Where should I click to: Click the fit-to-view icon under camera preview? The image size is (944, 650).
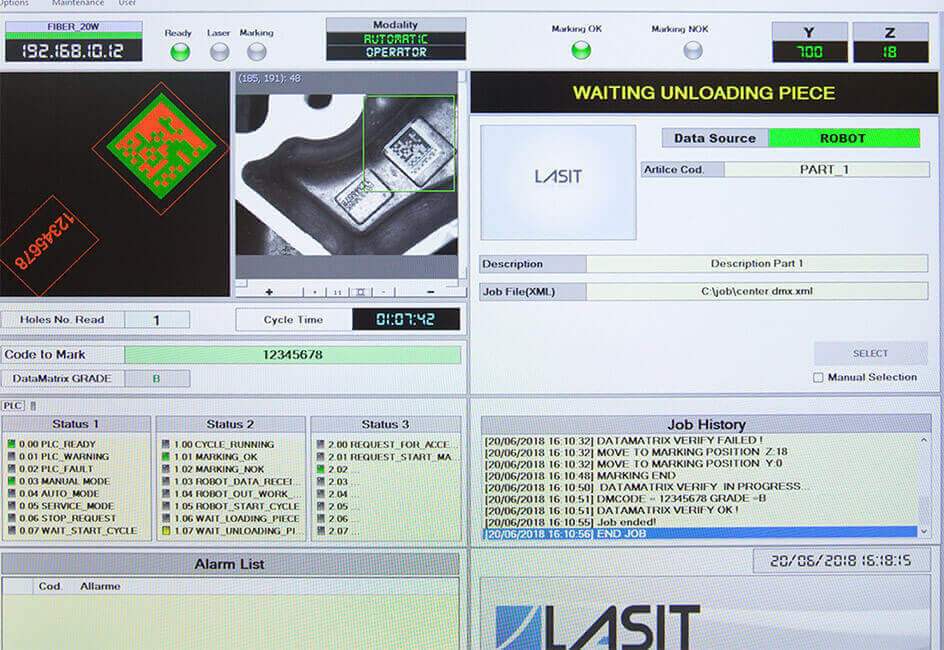[361, 292]
